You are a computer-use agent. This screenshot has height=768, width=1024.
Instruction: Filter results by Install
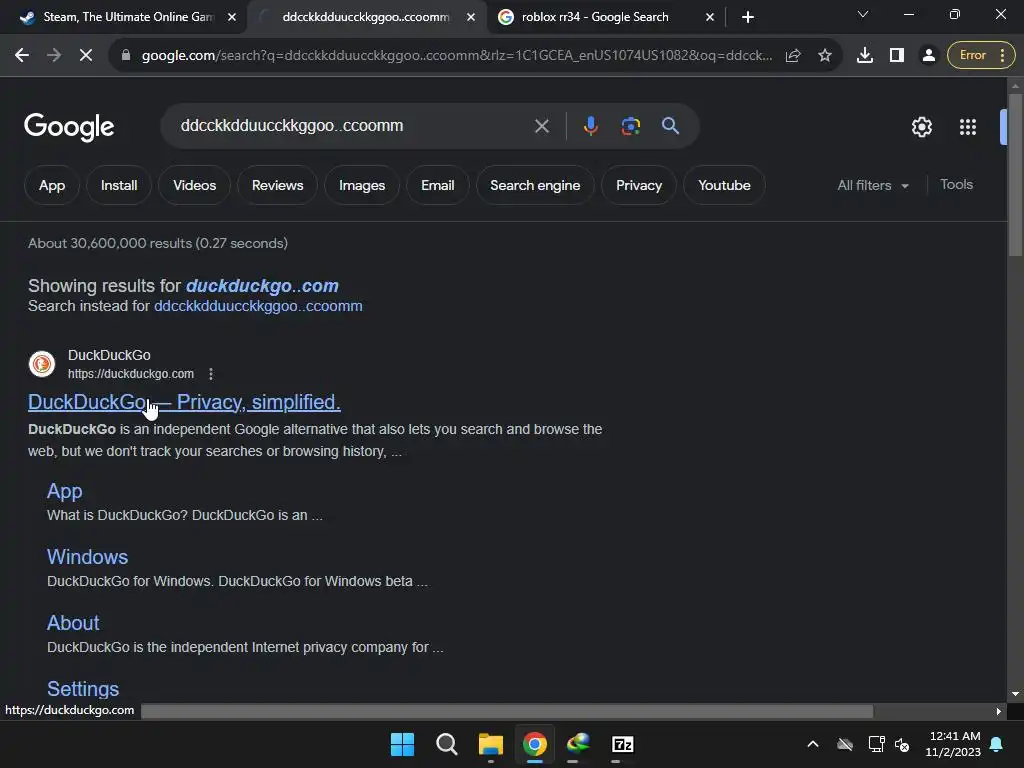point(119,185)
